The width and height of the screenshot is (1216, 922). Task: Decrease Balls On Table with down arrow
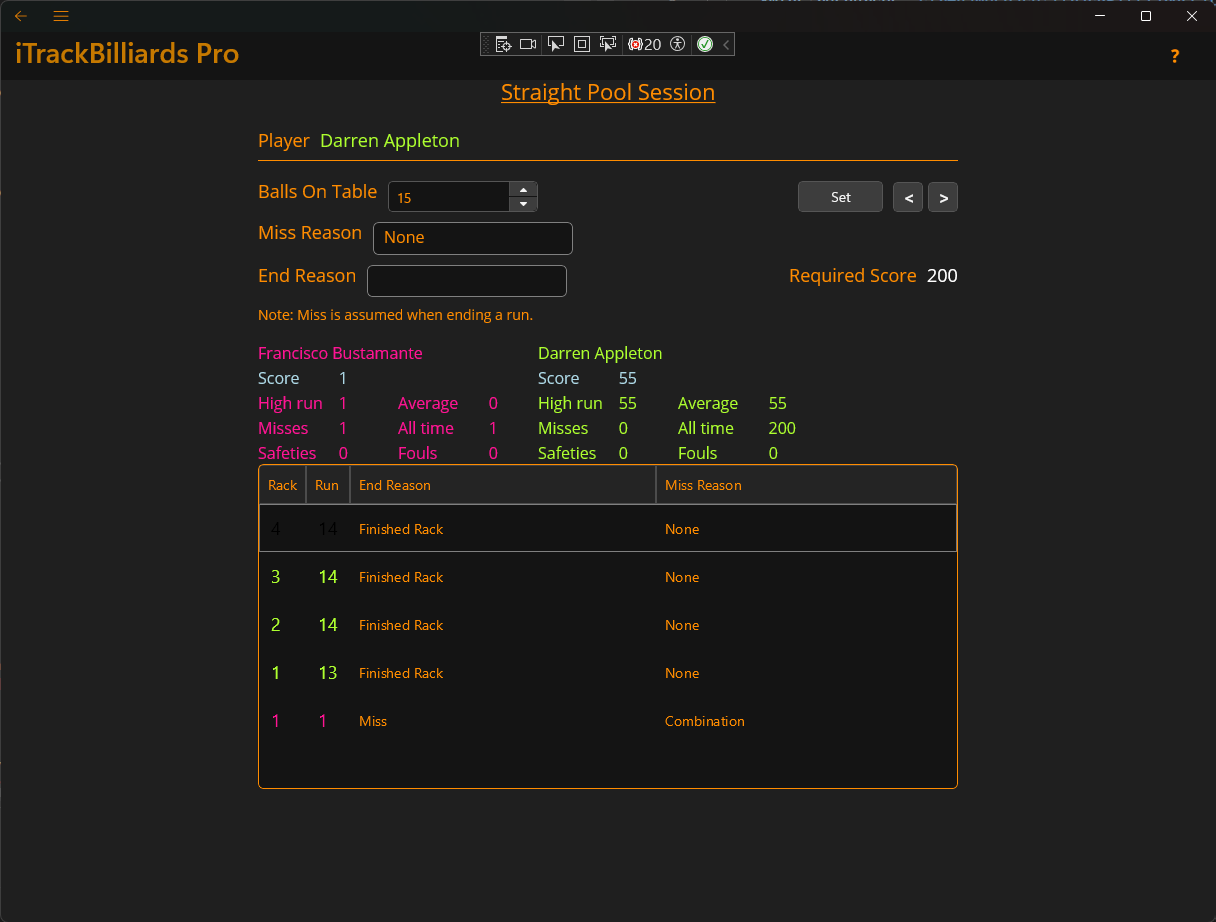click(x=523, y=204)
